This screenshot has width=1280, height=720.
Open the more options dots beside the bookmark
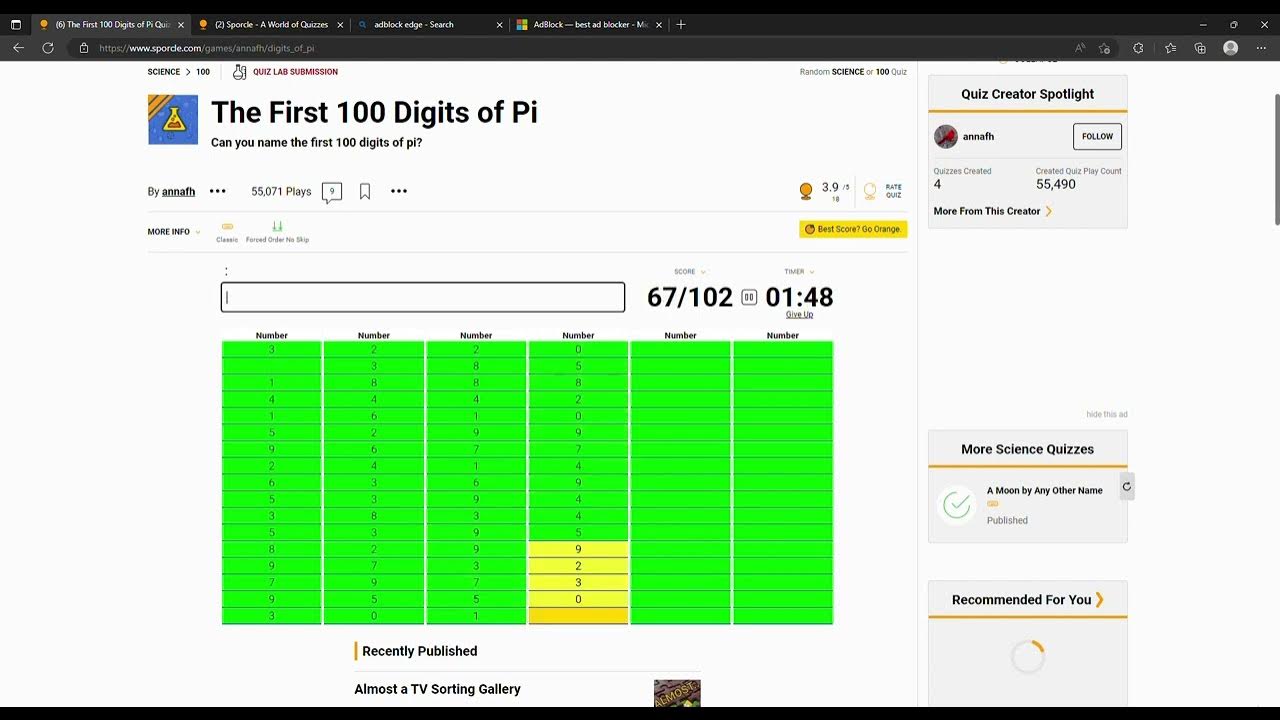399,191
